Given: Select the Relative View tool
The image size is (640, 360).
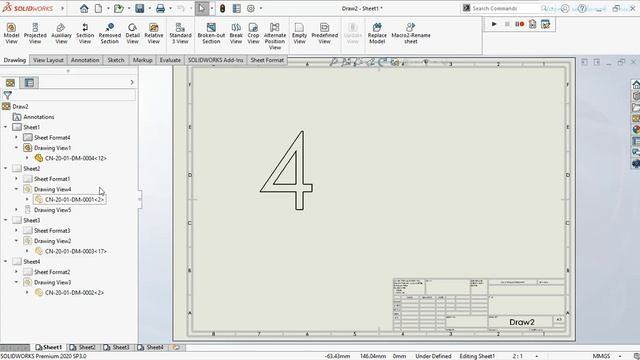Looking at the screenshot, I should pos(153,33).
